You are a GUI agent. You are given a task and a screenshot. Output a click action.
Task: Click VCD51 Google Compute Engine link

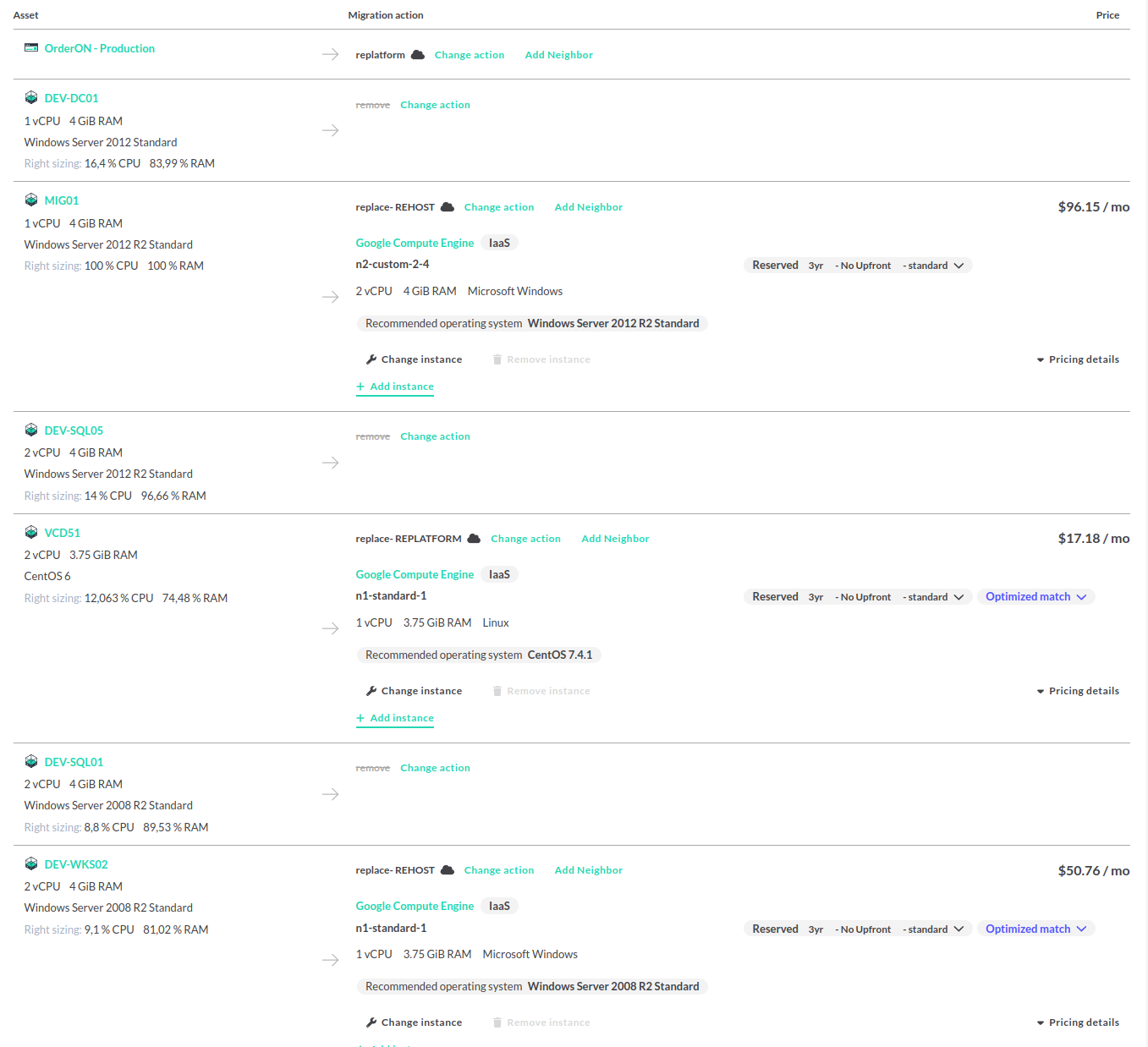coord(415,574)
